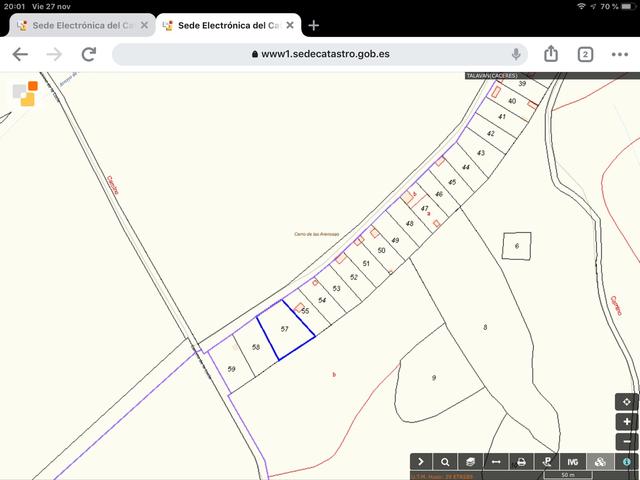The image size is (640, 480).
Task: Zoom out with the minus button
Action: pos(627,441)
